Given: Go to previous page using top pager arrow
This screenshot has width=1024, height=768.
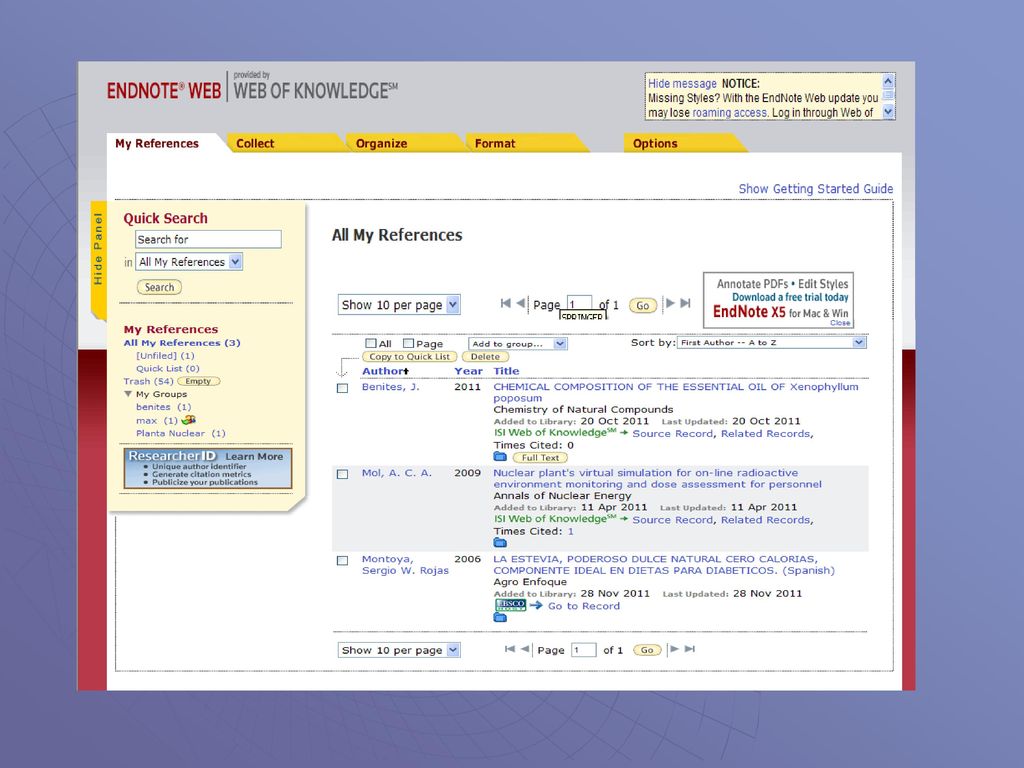Looking at the screenshot, I should (x=520, y=304).
